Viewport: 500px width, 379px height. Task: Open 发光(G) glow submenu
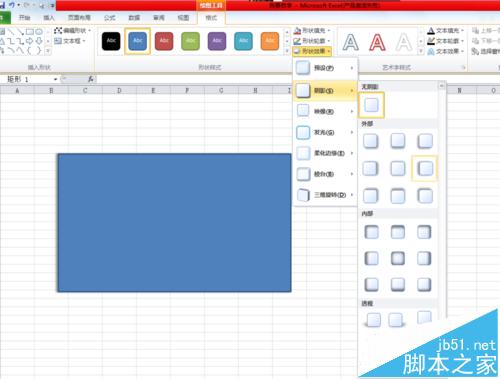(x=325, y=132)
